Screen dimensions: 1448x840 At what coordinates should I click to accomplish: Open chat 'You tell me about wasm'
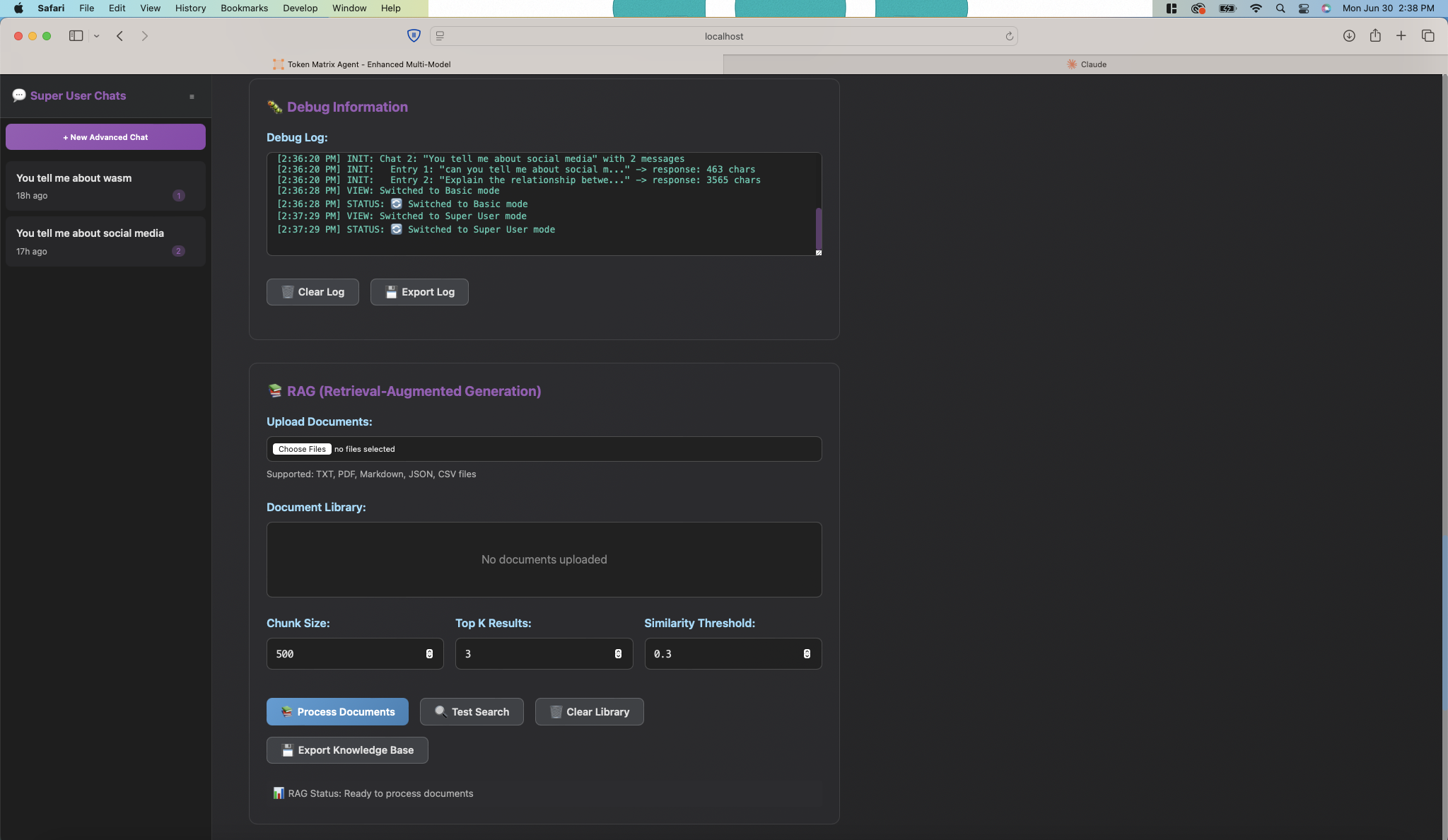[105, 186]
